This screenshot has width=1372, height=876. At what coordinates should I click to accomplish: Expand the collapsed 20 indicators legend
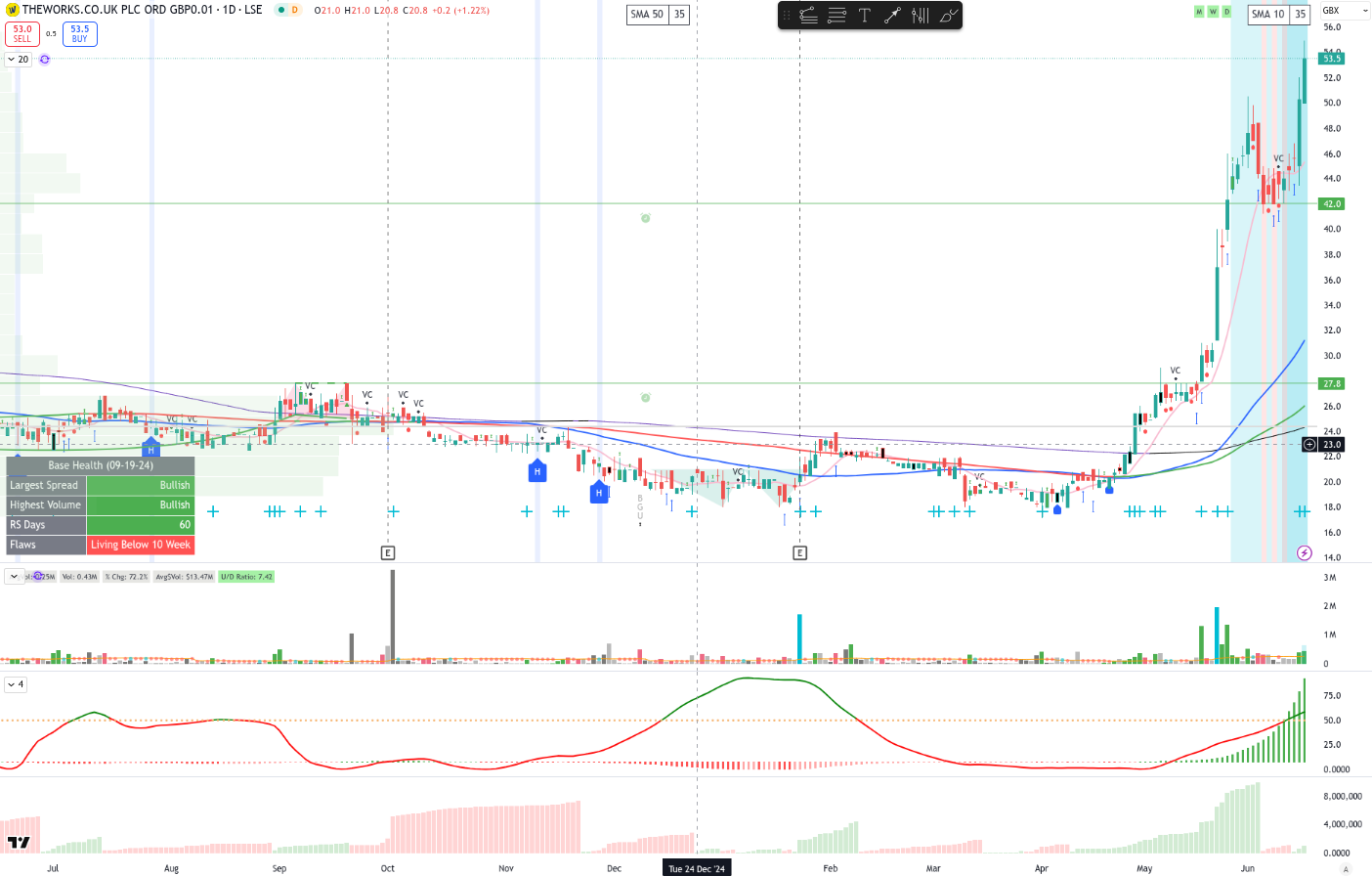coord(19,60)
